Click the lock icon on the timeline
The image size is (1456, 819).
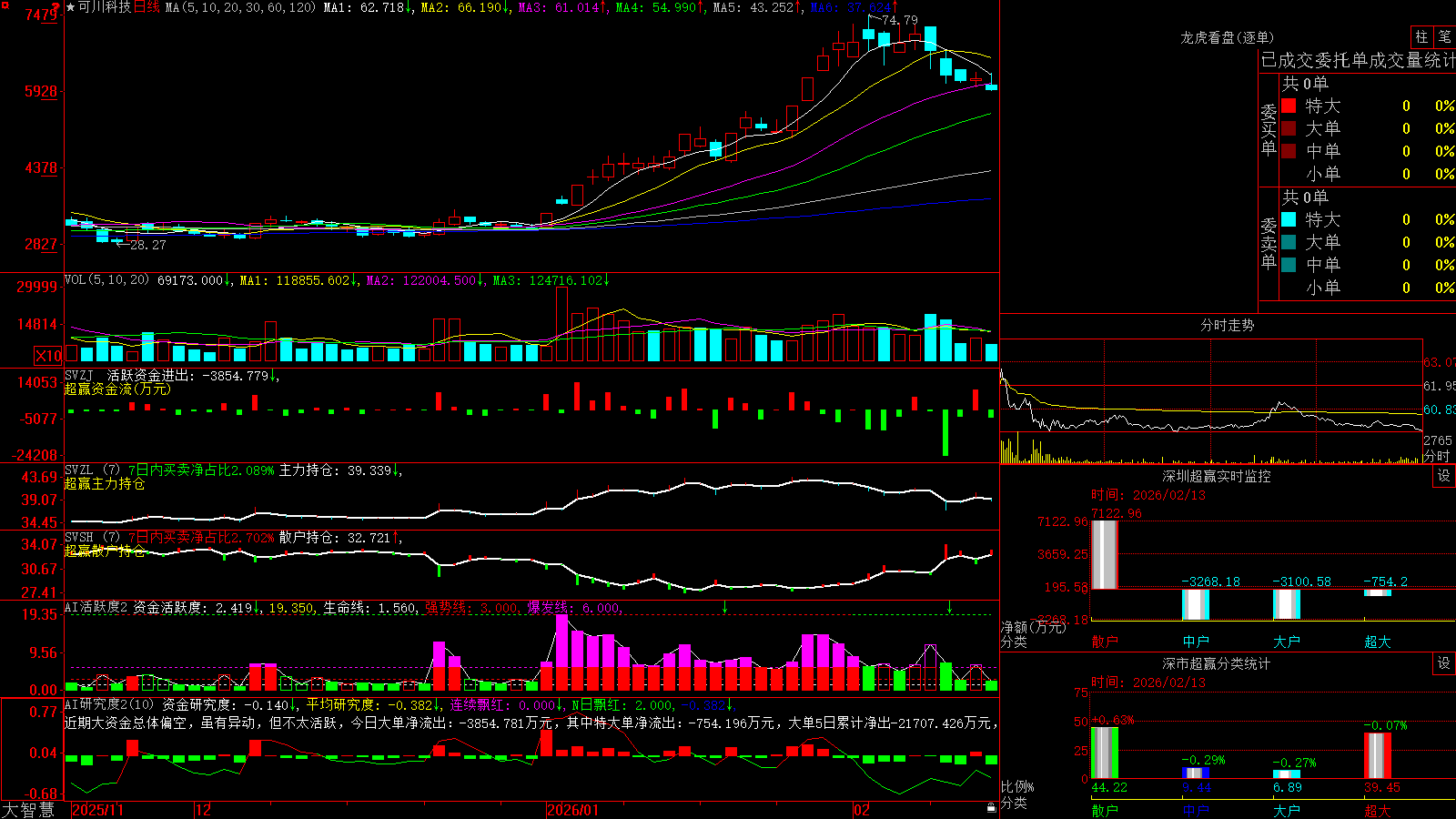click(991, 808)
